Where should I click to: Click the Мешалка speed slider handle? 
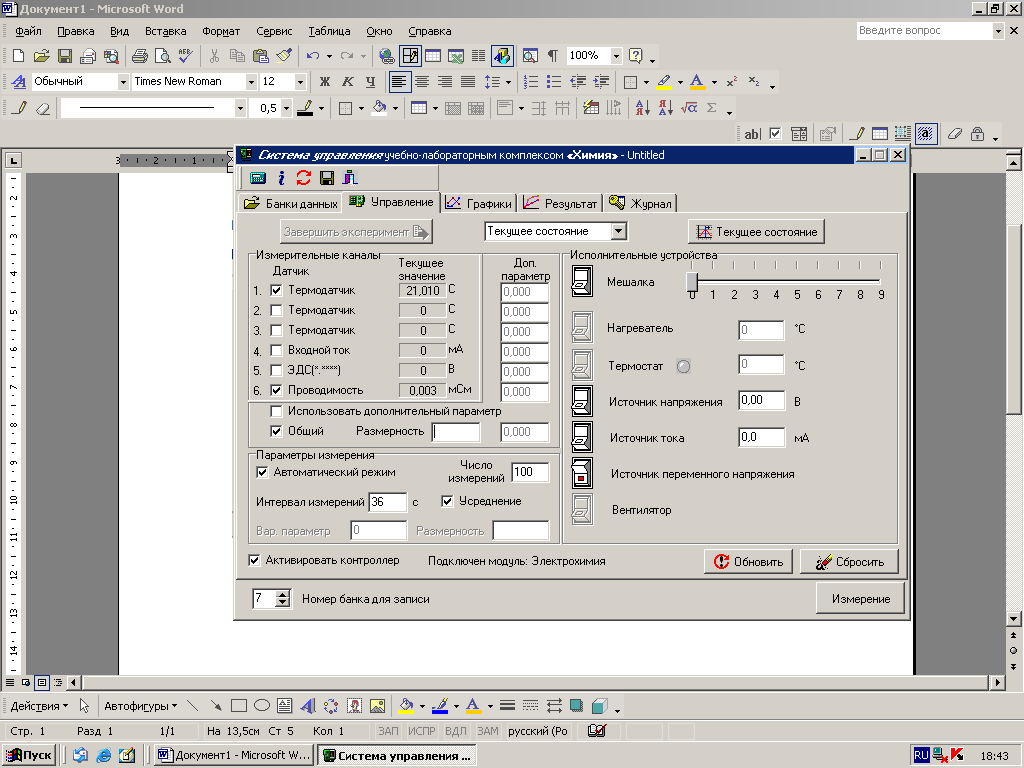point(692,282)
